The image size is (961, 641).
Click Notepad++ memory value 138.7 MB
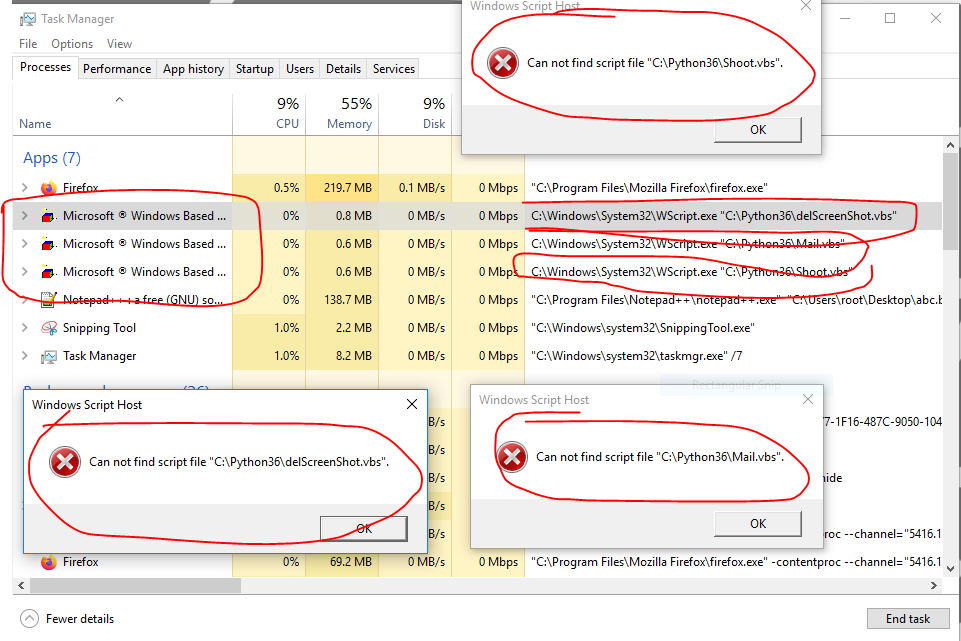pyautogui.click(x=348, y=300)
